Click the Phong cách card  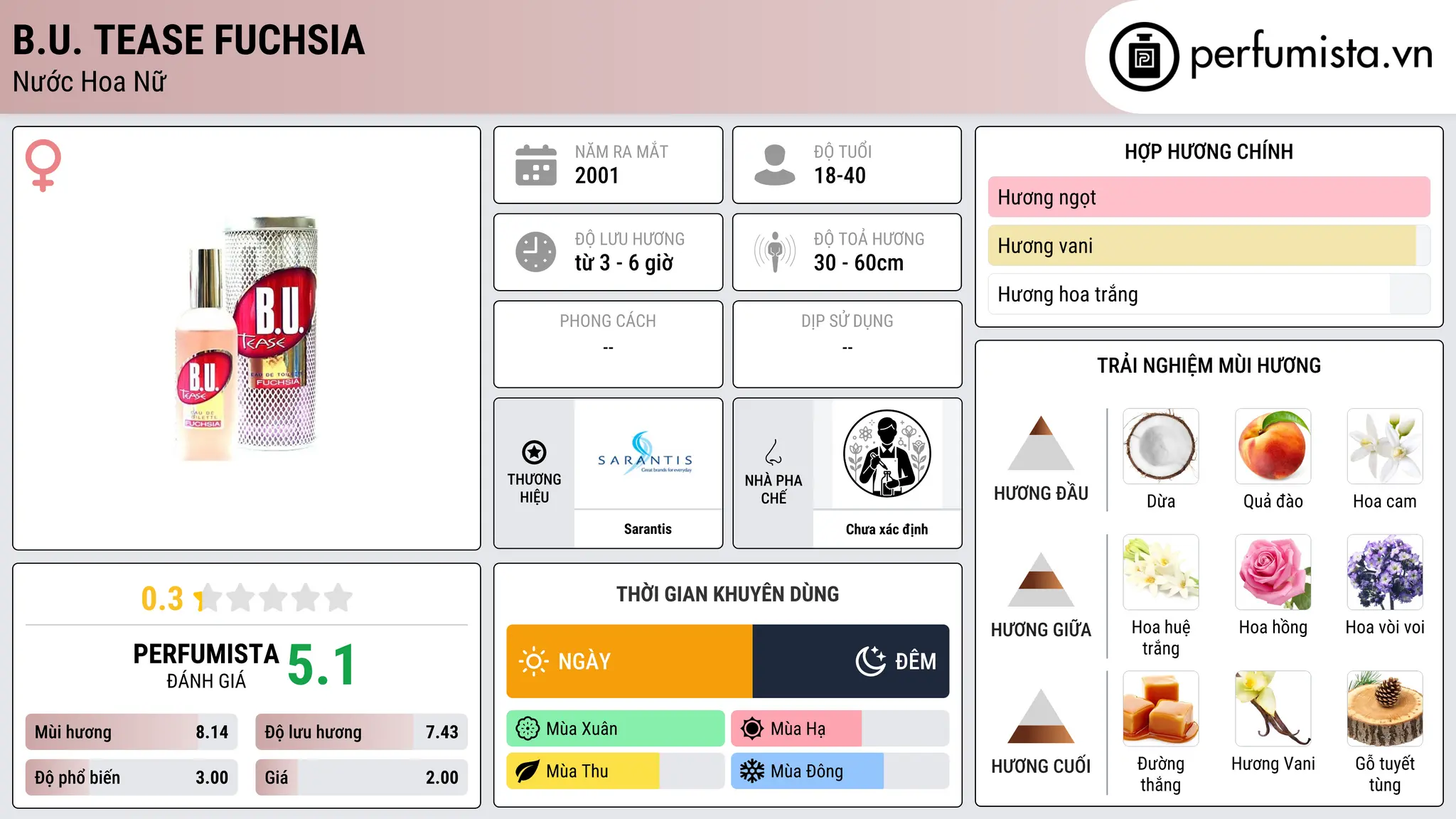(x=608, y=344)
